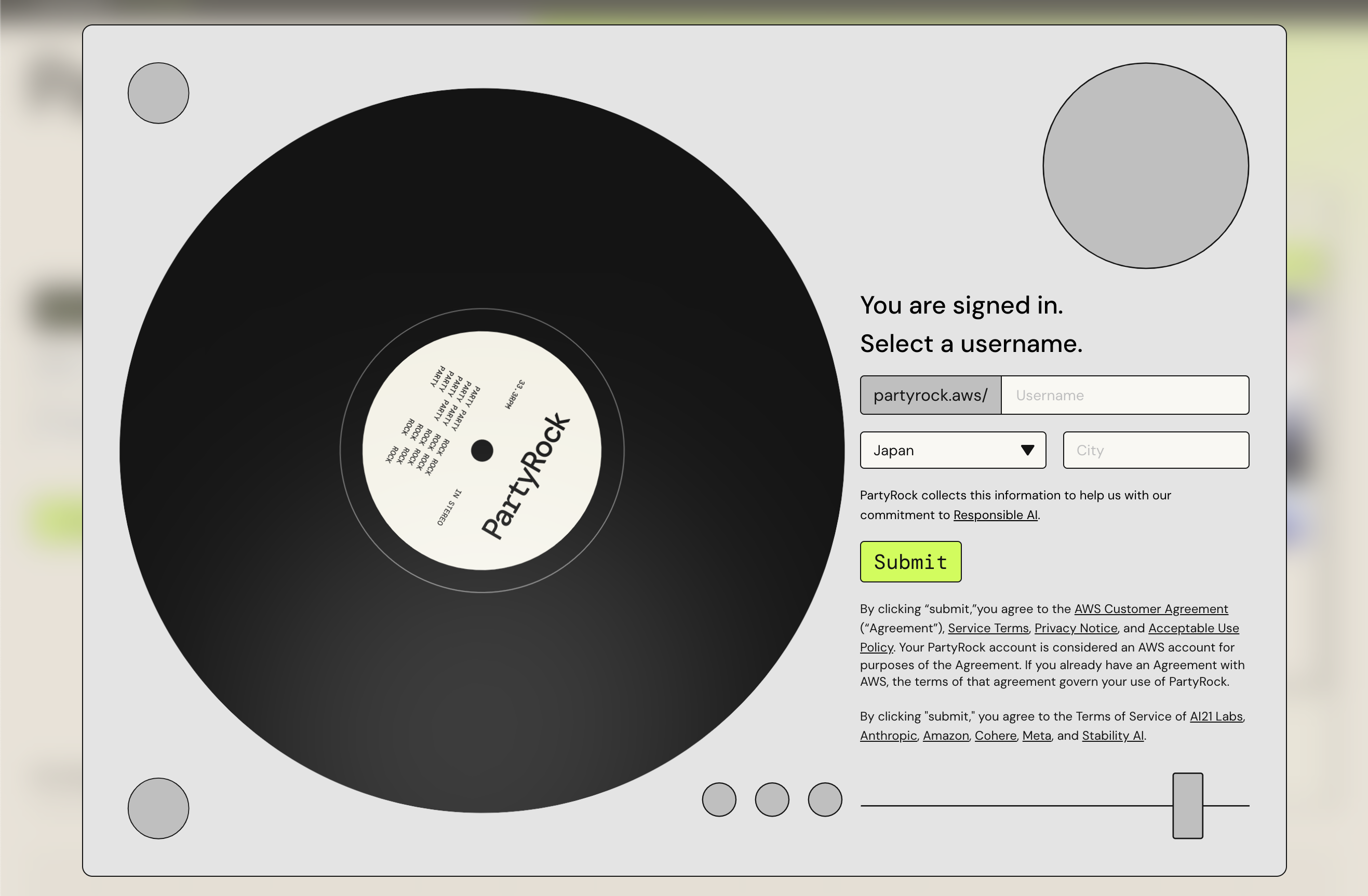Image resolution: width=1368 pixels, height=896 pixels.
Task: Click the City input field
Action: (1156, 450)
